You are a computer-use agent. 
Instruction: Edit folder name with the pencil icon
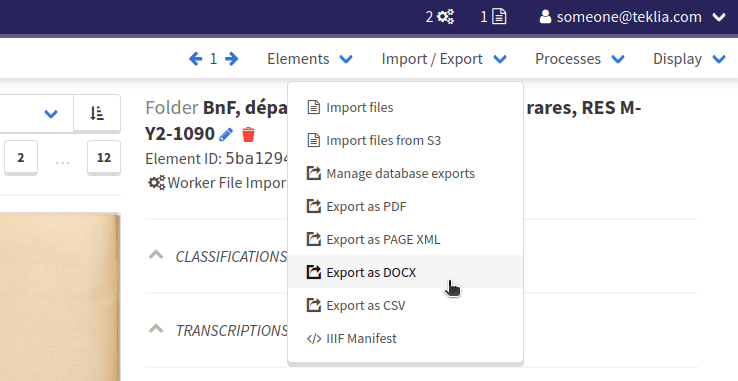click(x=226, y=135)
